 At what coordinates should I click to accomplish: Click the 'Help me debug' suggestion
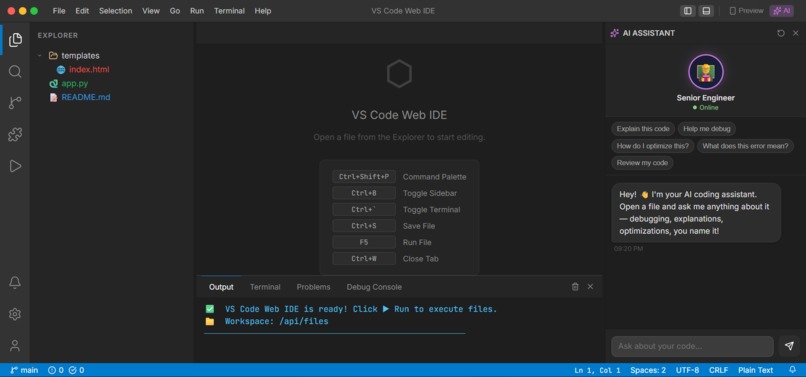tap(707, 129)
